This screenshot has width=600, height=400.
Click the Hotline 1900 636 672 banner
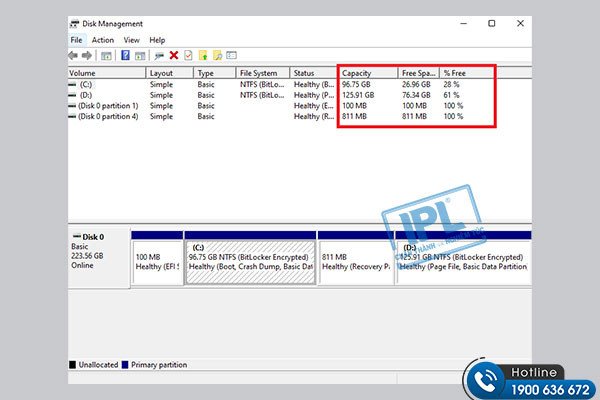point(531,380)
